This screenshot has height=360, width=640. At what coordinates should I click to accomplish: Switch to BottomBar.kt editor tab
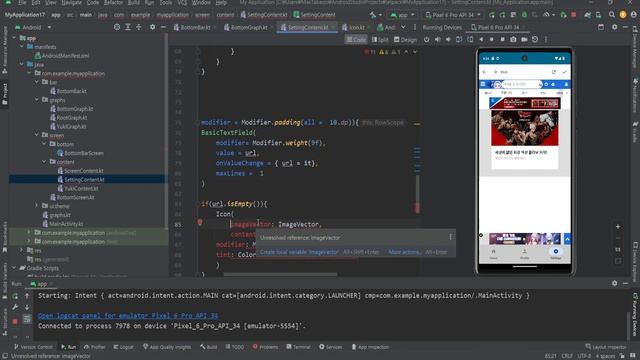pyautogui.click(x=192, y=27)
